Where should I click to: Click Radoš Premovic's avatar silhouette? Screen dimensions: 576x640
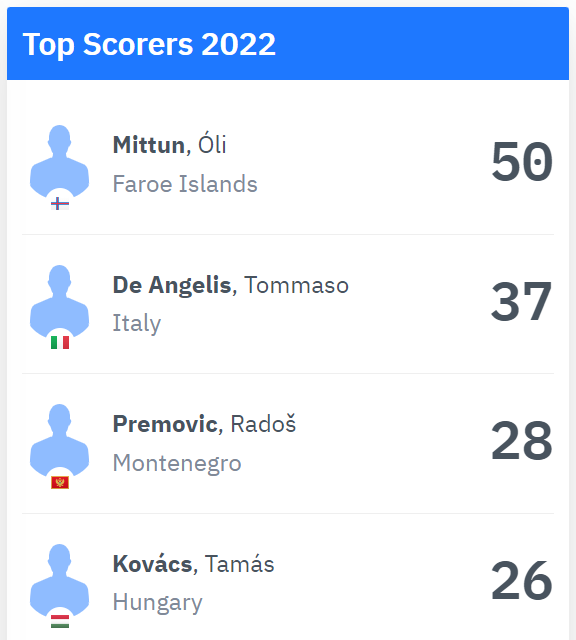click(x=60, y=440)
